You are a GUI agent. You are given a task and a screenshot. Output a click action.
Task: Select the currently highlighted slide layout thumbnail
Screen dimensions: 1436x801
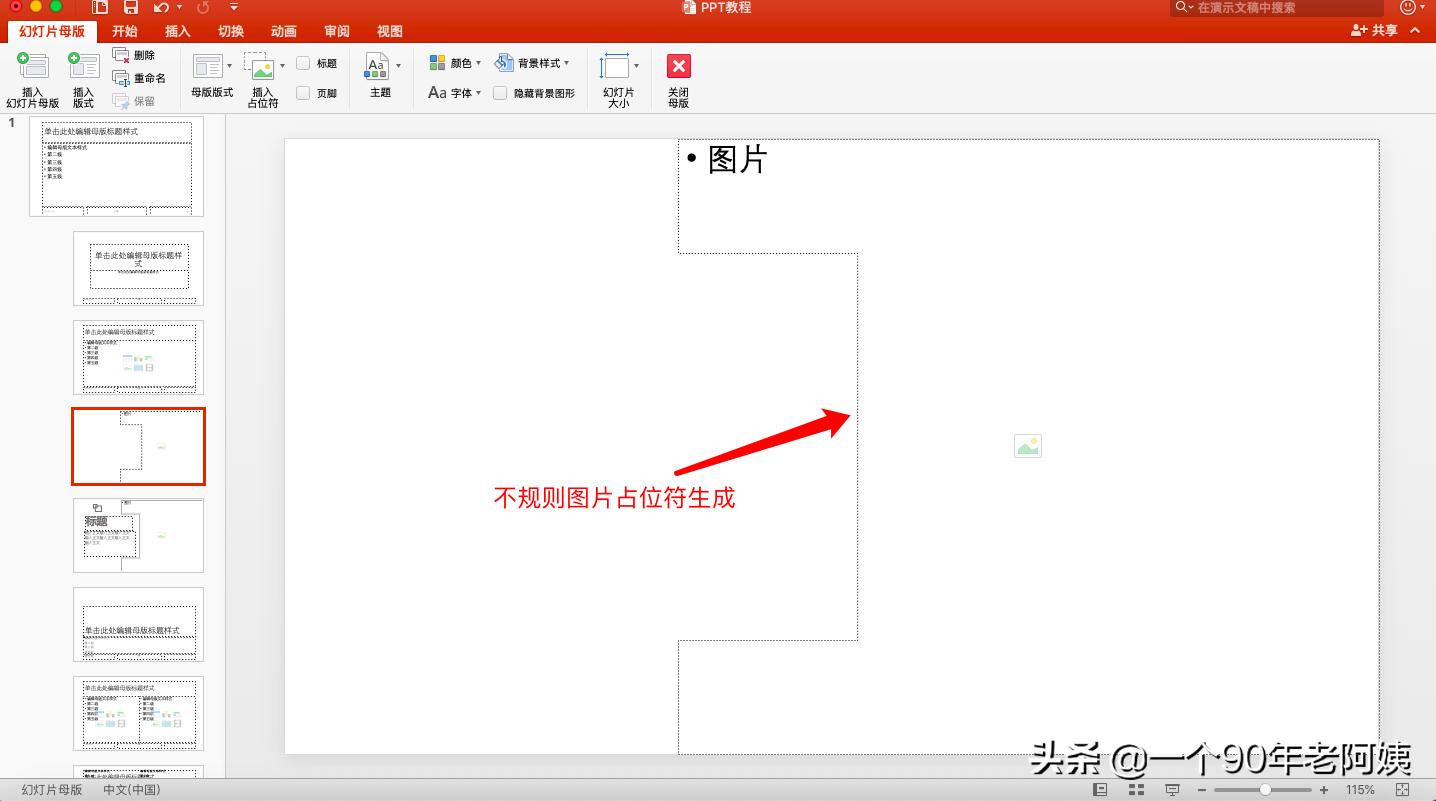click(x=138, y=446)
